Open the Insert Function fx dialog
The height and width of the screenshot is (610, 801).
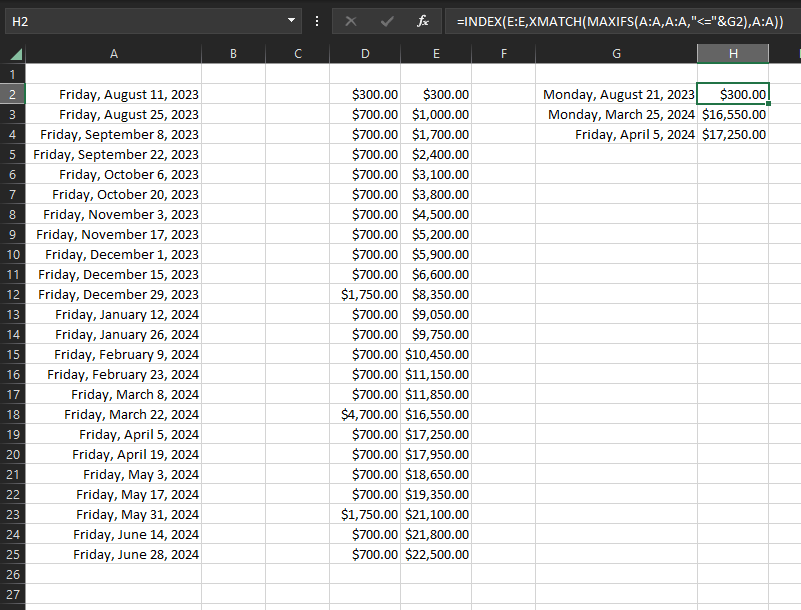click(x=422, y=21)
